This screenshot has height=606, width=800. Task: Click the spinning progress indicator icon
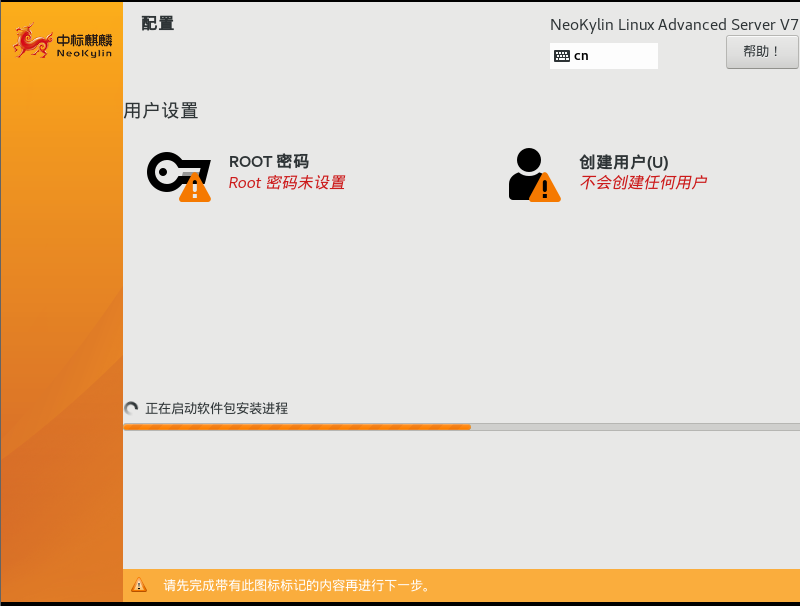pyautogui.click(x=131, y=408)
